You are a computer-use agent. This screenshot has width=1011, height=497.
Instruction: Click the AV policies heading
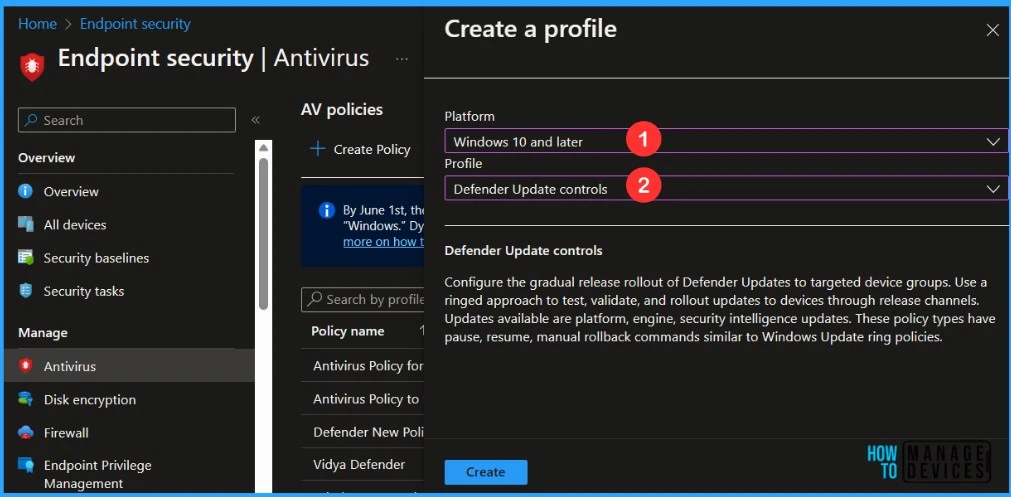(342, 110)
